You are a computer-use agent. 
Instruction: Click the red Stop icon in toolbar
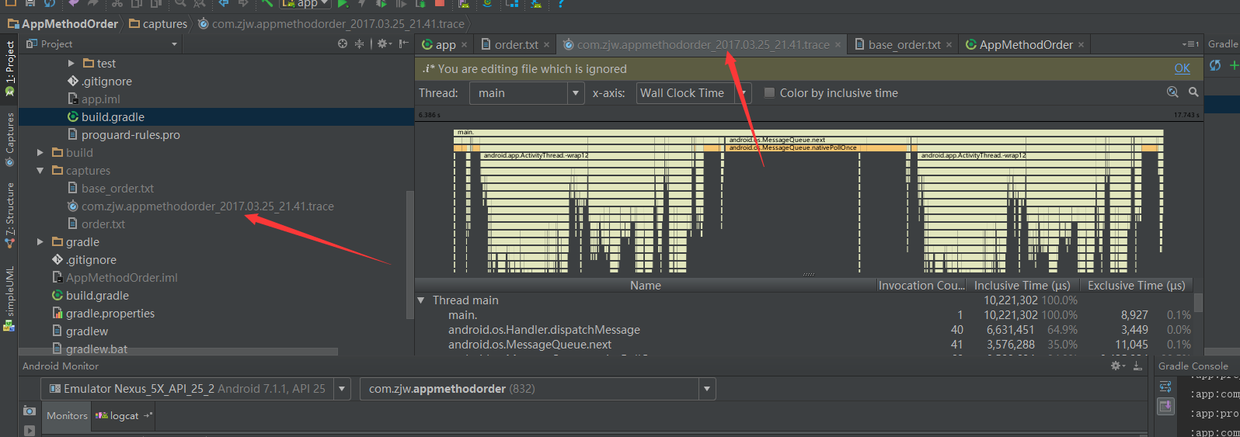click(x=439, y=4)
